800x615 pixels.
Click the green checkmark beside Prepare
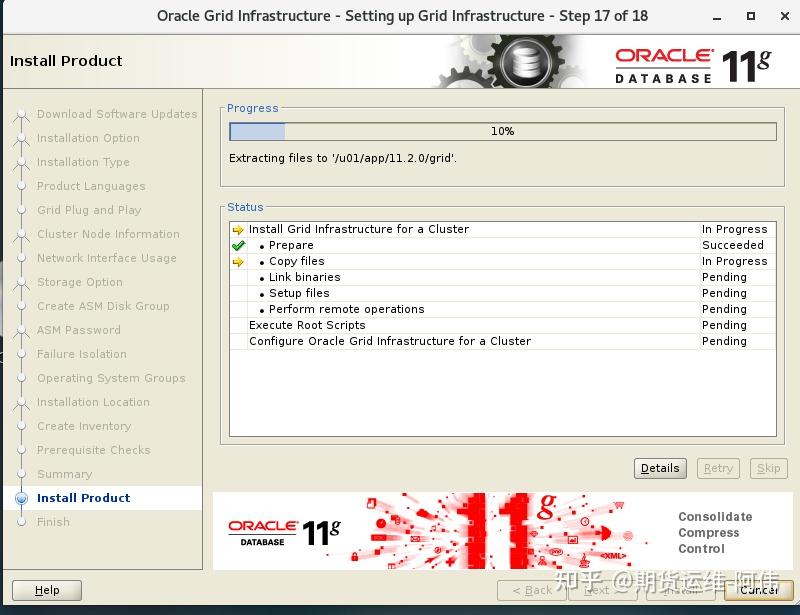click(238, 245)
